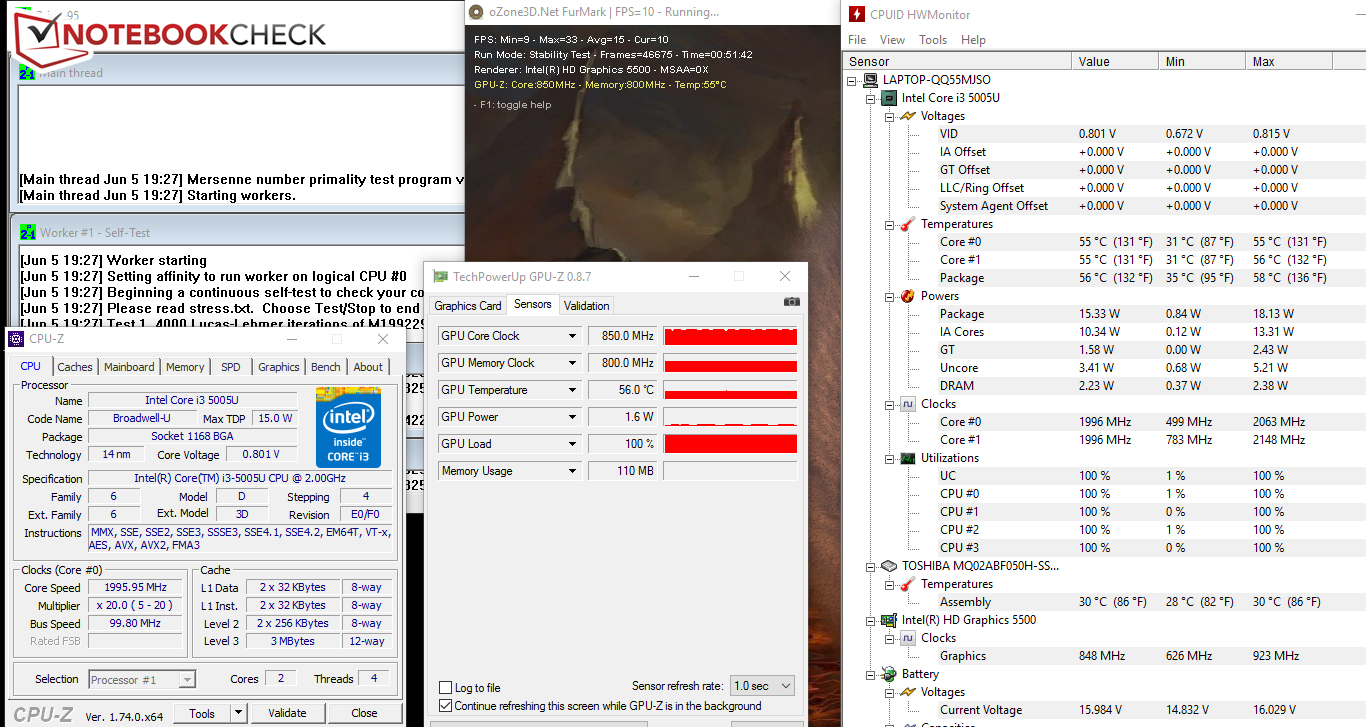Open the About tab in CPU-Z
1366x727 pixels.
(x=368, y=367)
